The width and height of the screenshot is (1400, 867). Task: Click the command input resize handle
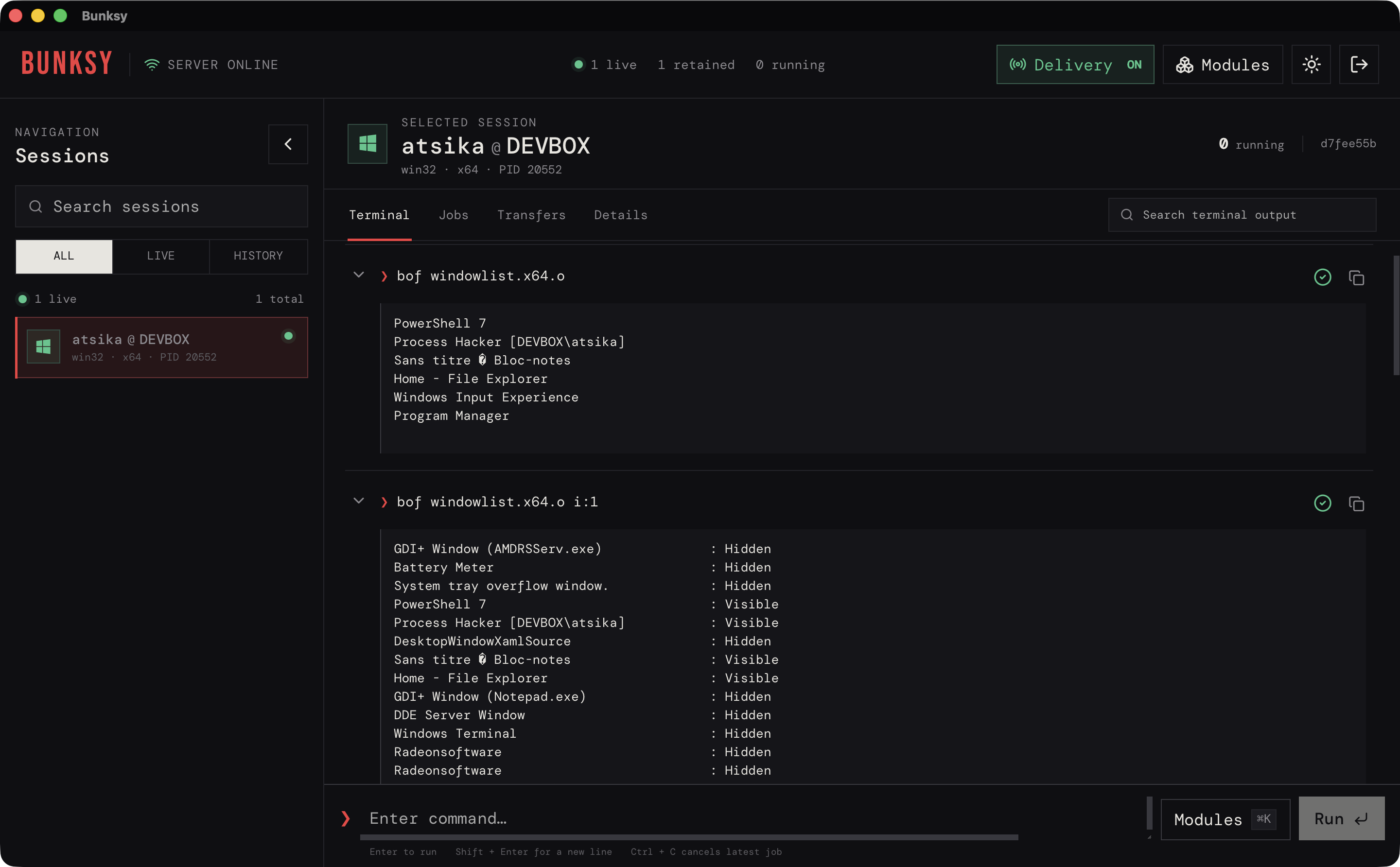[x=1149, y=837]
